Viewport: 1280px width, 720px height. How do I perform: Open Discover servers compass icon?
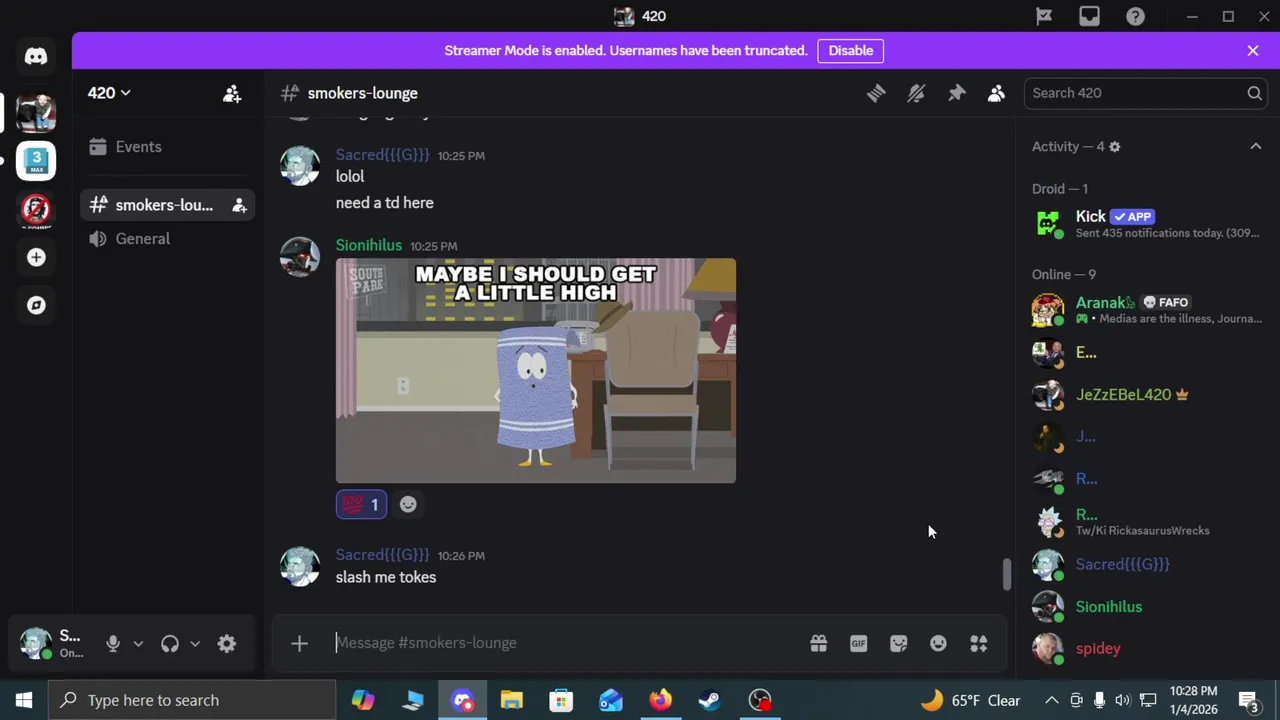click(x=36, y=305)
